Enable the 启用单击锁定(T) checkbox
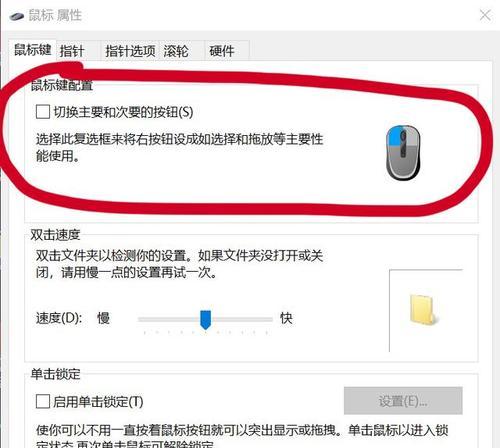 click(43, 401)
